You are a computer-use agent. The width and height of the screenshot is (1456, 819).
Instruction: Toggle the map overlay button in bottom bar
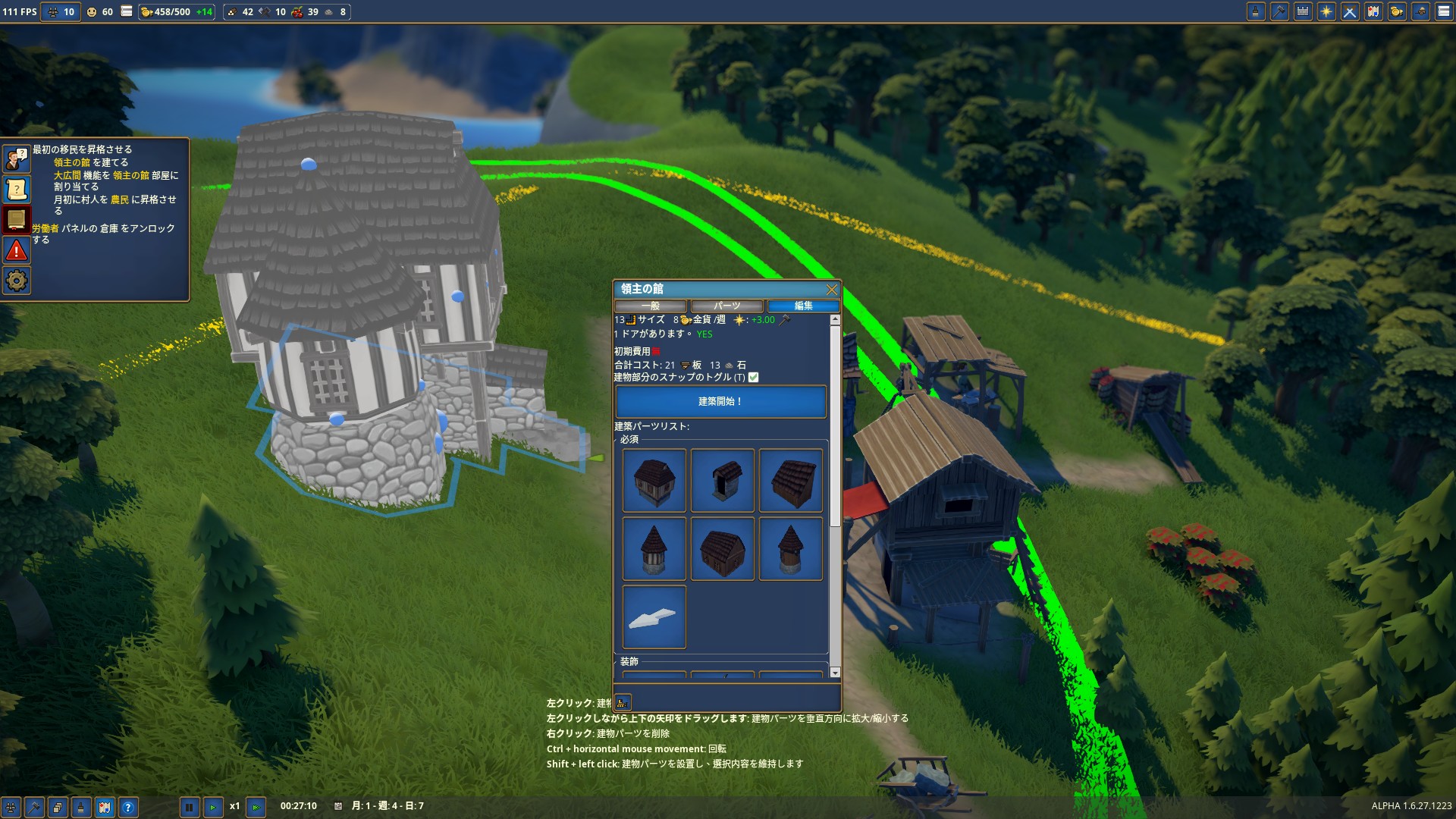(105, 808)
